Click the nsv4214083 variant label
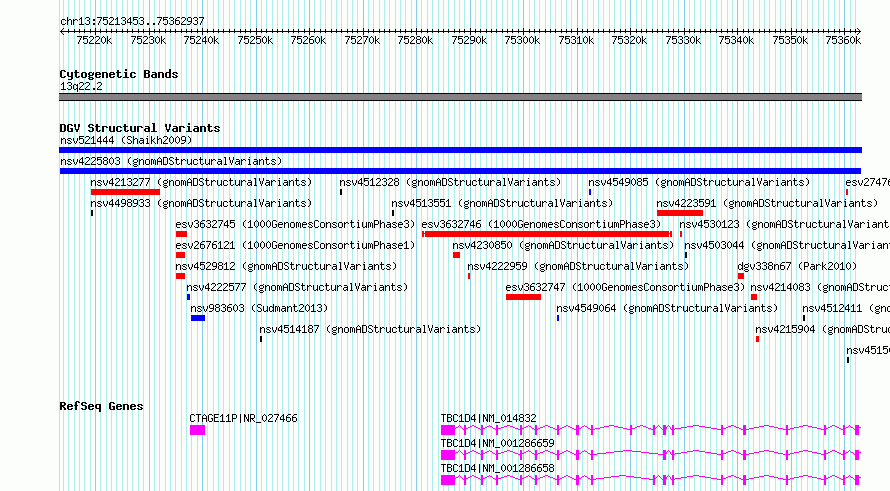The height and width of the screenshot is (491, 890). [x=820, y=287]
